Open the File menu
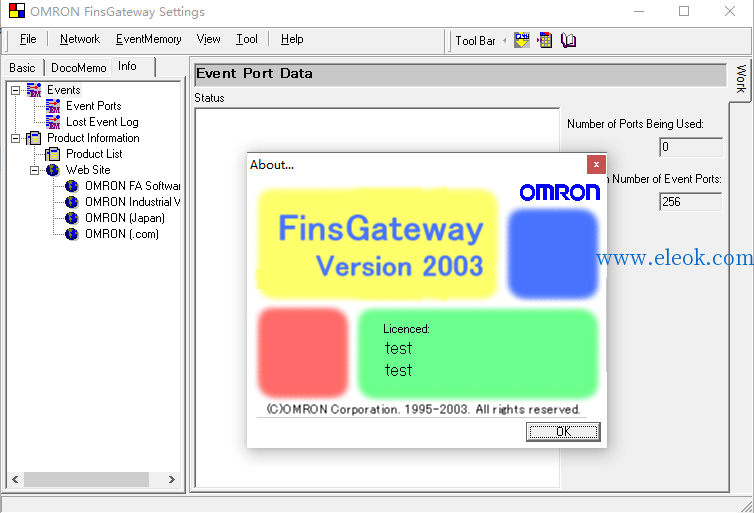Image resolution: width=754 pixels, height=513 pixels. [x=28, y=39]
